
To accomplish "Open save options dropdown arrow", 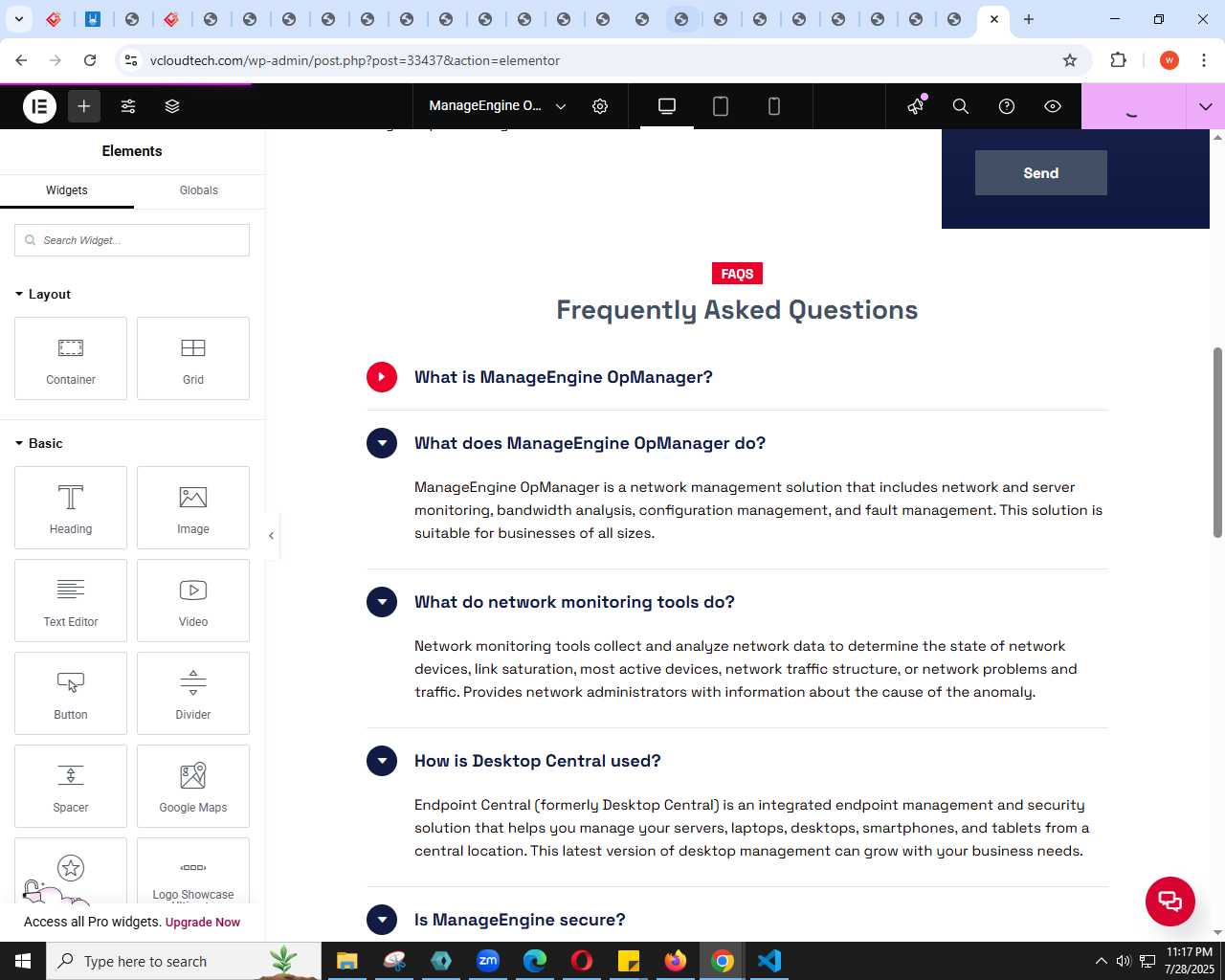I will coord(1206,106).
